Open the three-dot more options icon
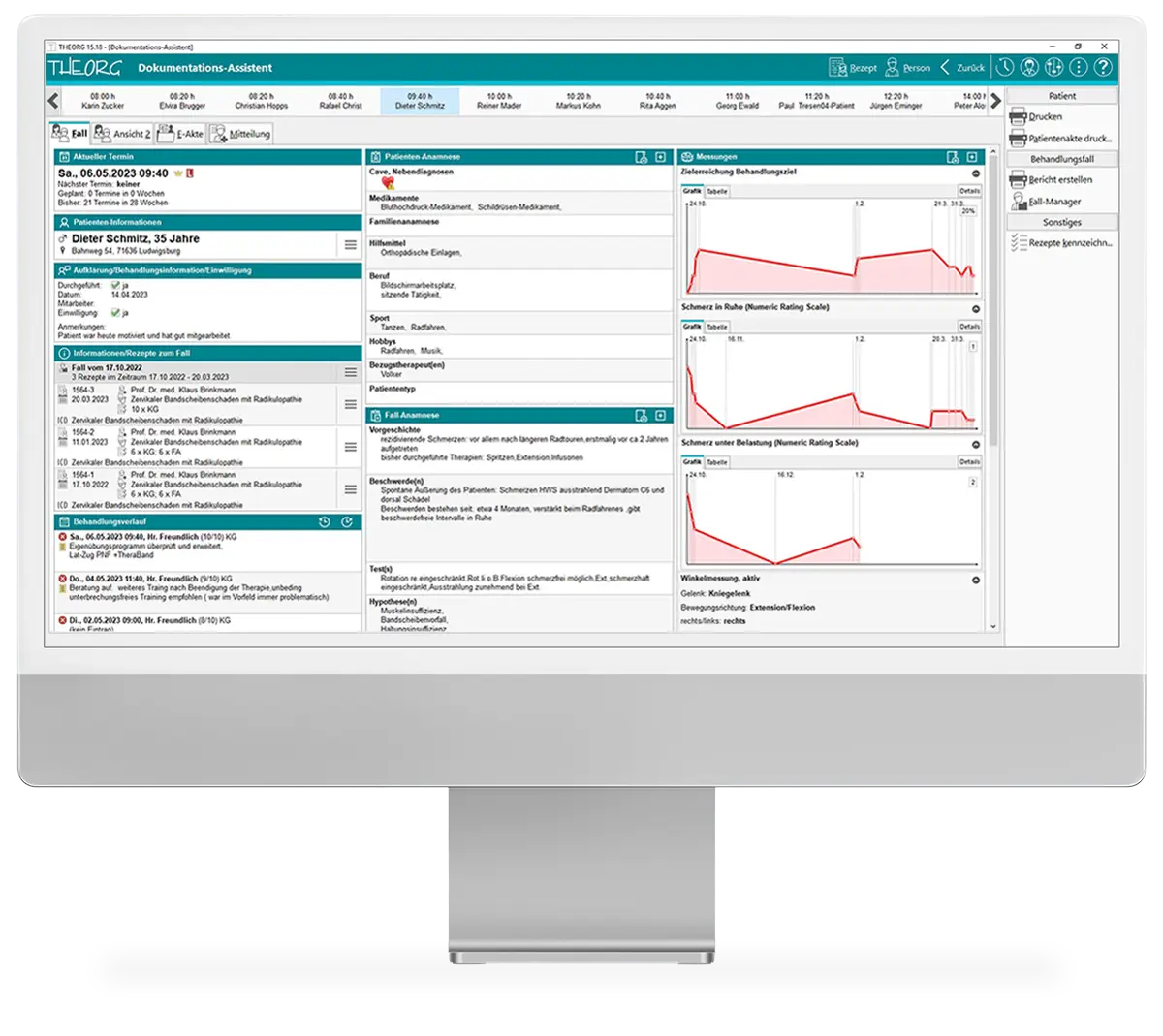The width and height of the screenshot is (1163, 1036). tap(1078, 67)
